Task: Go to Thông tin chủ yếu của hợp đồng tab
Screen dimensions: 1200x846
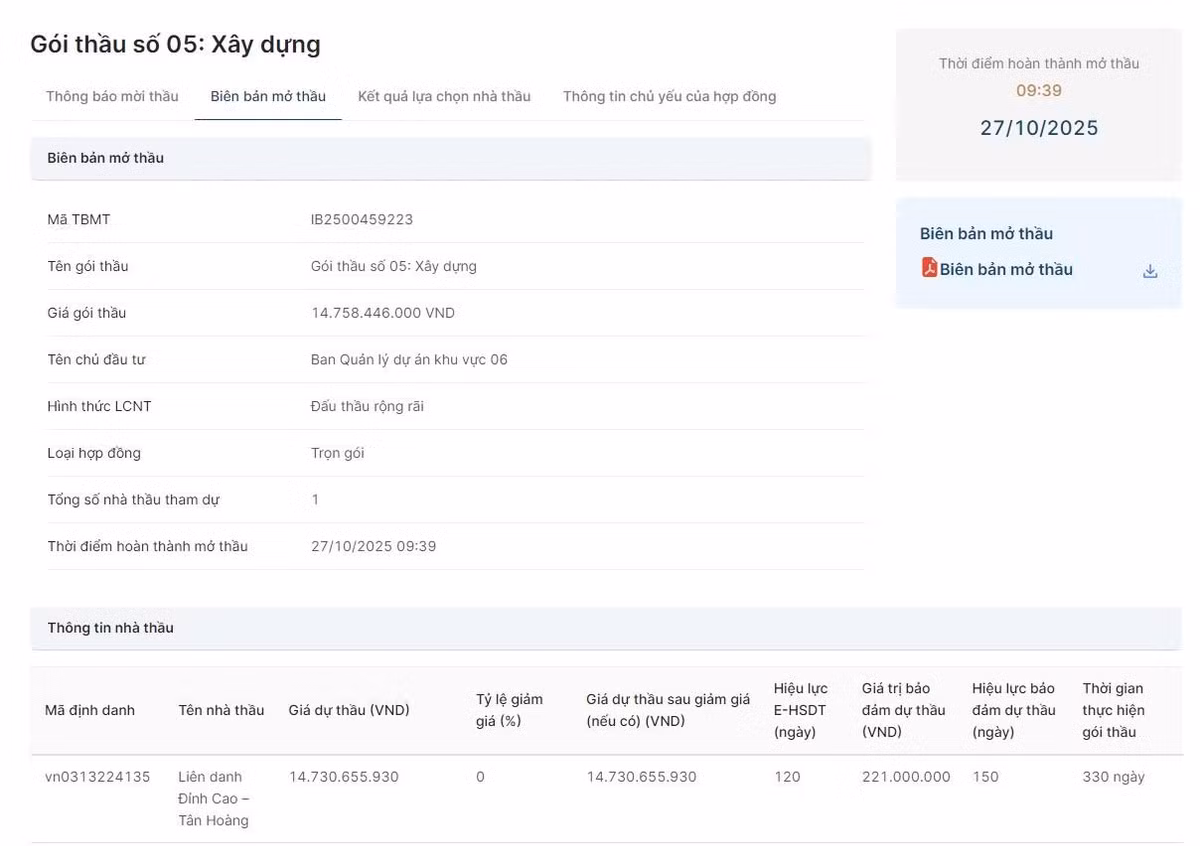Action: [669, 96]
